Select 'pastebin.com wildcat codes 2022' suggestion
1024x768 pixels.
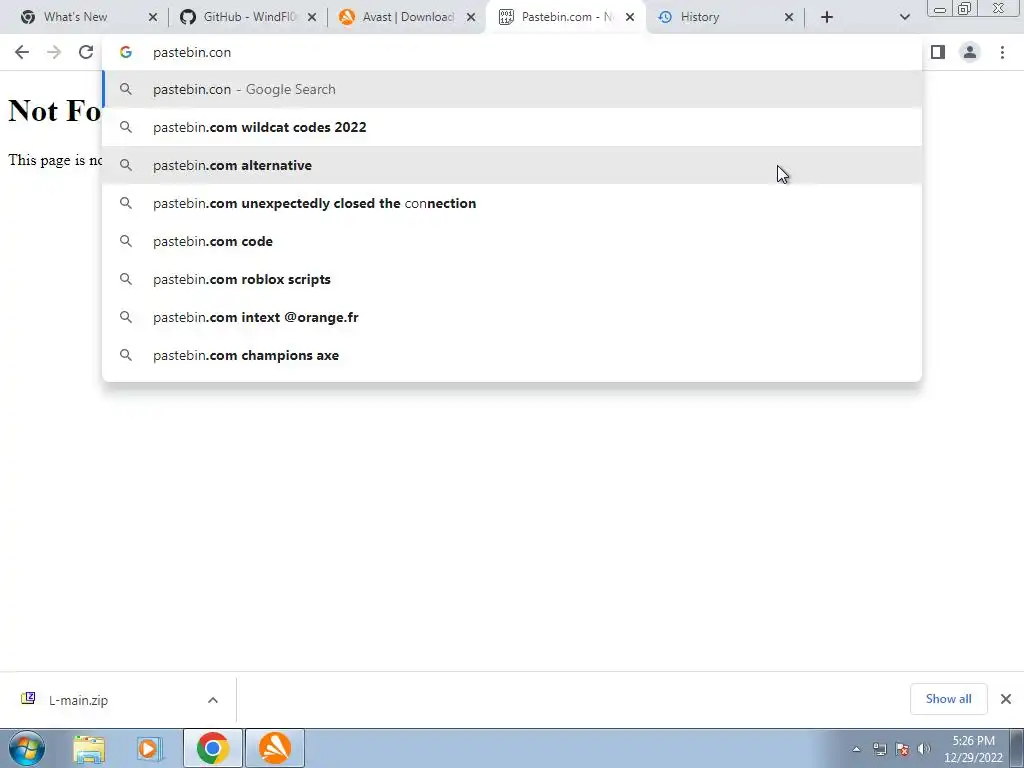click(512, 127)
